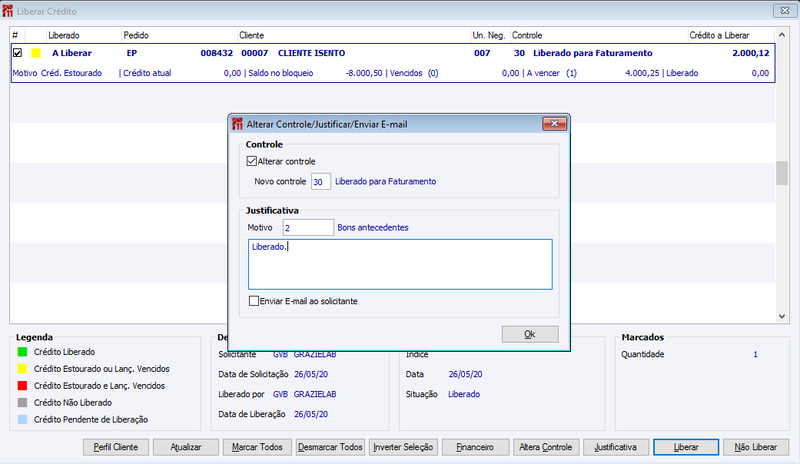Click the light blue Crédito Pendente legend swatch
This screenshot has height=464, width=800.
click(x=22, y=419)
